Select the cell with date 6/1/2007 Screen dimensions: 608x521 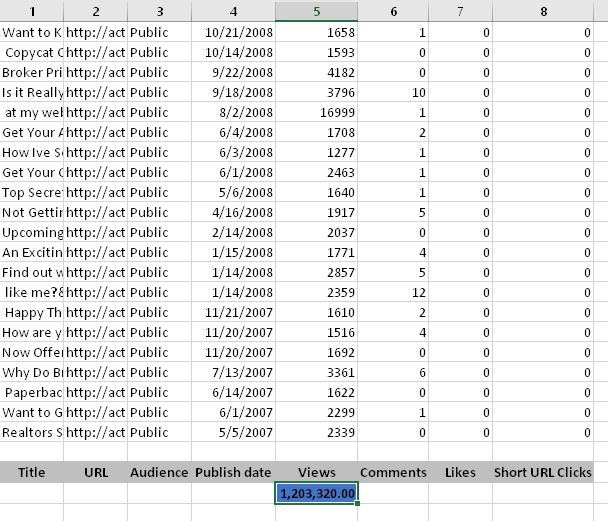pyautogui.click(x=233, y=412)
